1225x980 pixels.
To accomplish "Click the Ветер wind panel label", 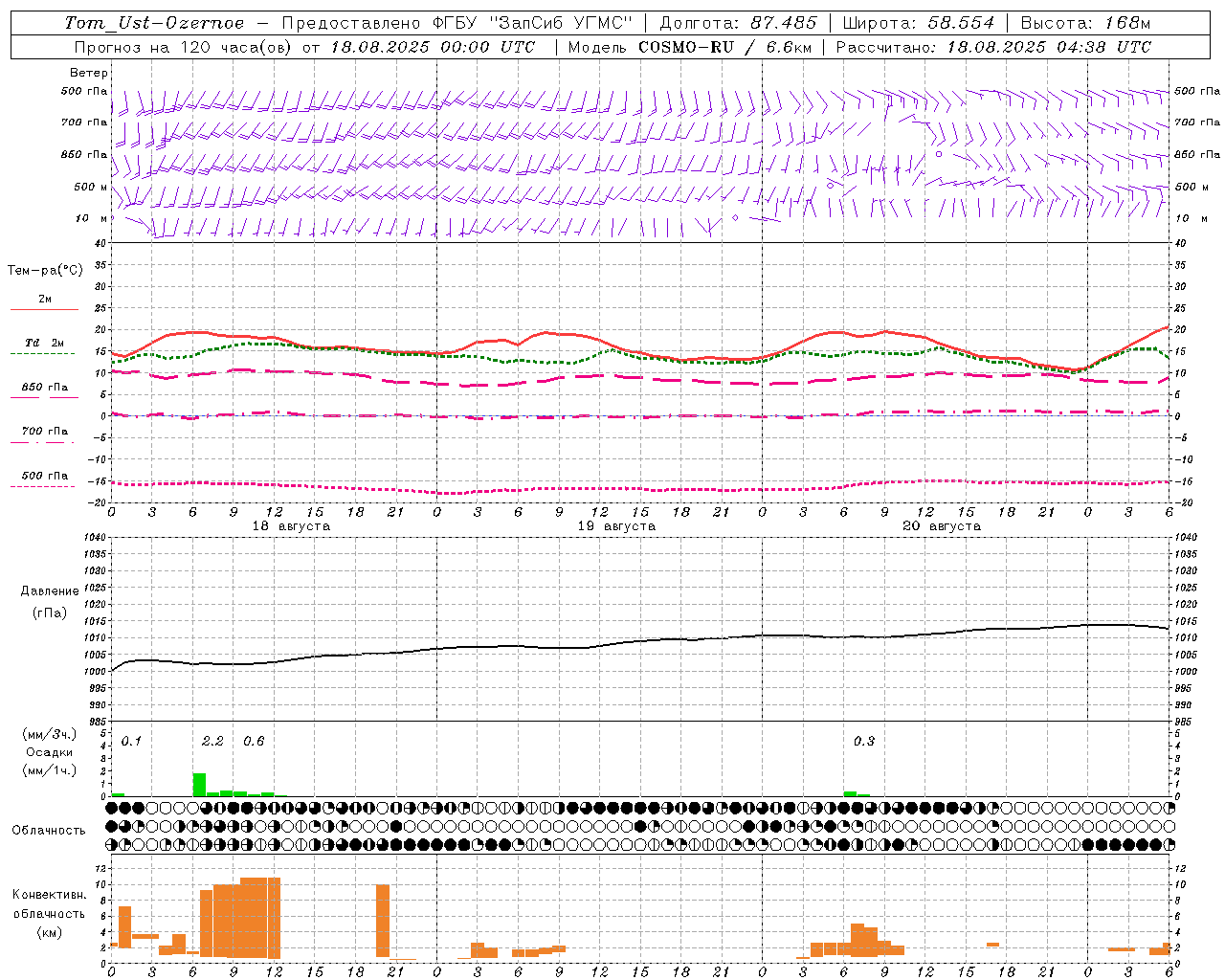I will pyautogui.click(x=89, y=73).
